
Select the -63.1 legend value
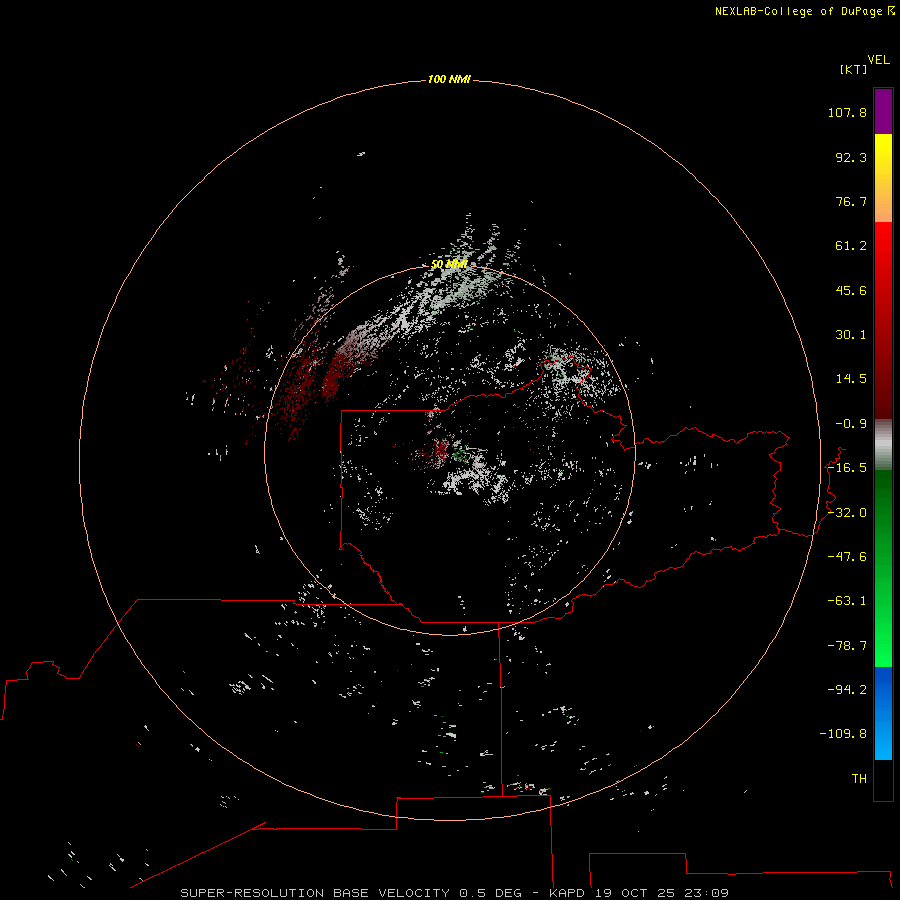[847, 601]
